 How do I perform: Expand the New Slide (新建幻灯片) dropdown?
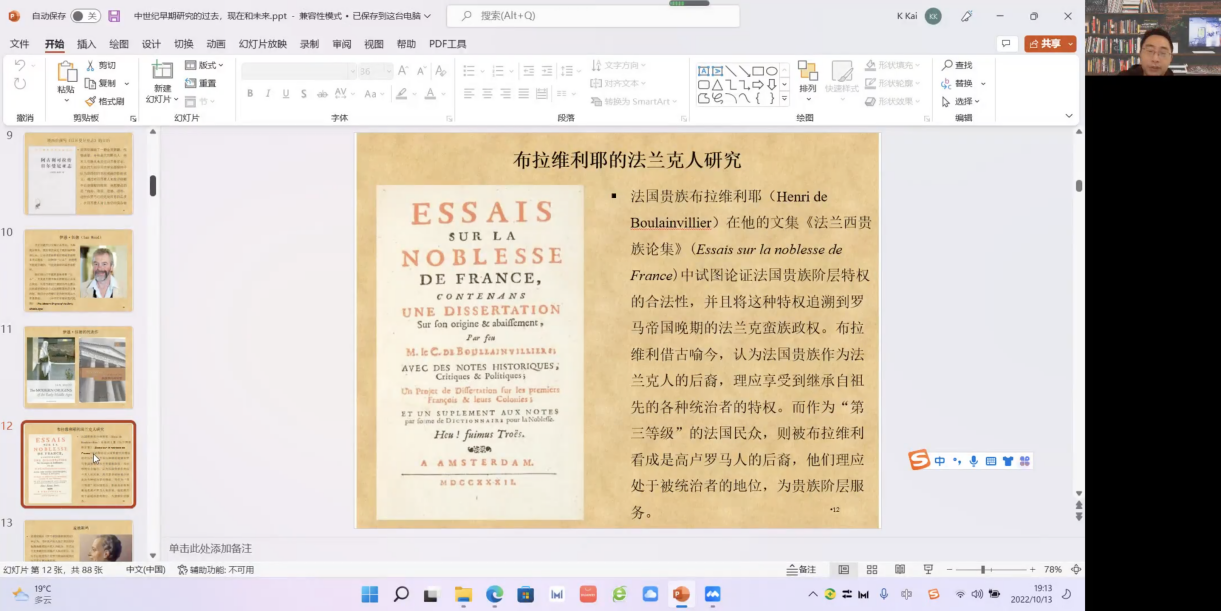[162, 99]
